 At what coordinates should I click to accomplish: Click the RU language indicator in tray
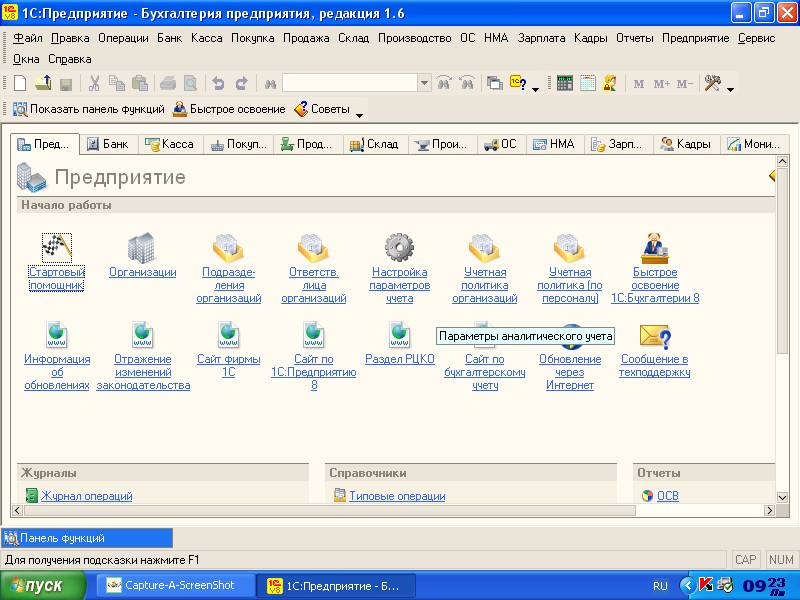pyautogui.click(x=660, y=586)
